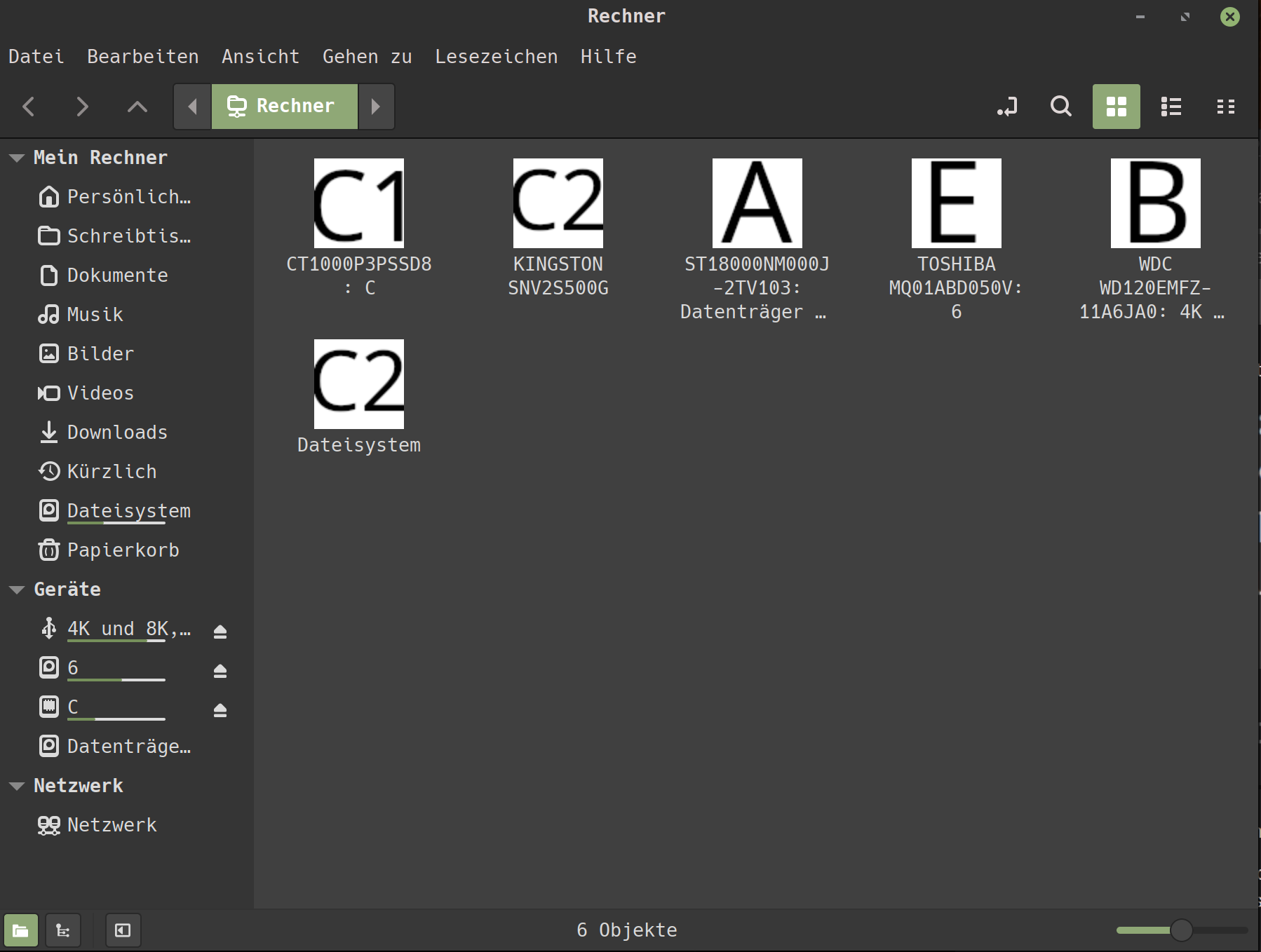Open the Schreibtisch folder in sidebar
1261x952 pixels.
[x=126, y=236]
